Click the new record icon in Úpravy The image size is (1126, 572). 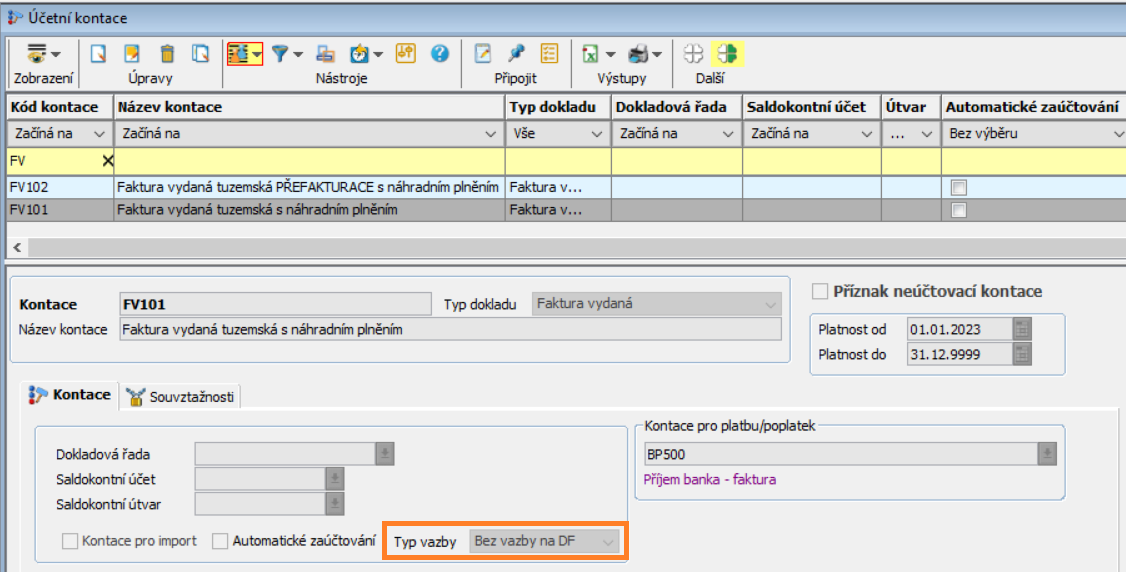coord(98,54)
